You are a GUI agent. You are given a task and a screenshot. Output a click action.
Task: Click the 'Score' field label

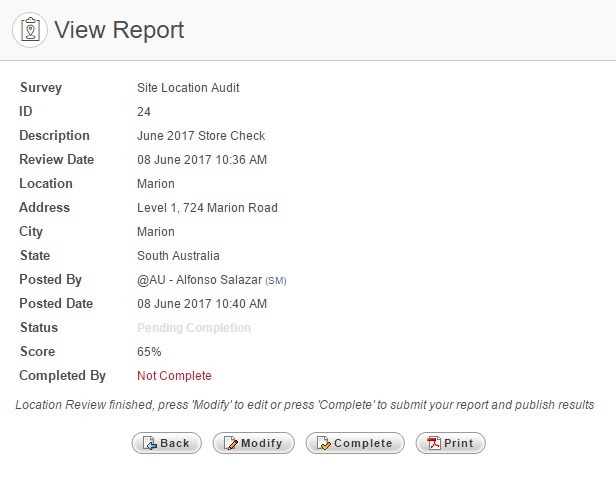37,351
